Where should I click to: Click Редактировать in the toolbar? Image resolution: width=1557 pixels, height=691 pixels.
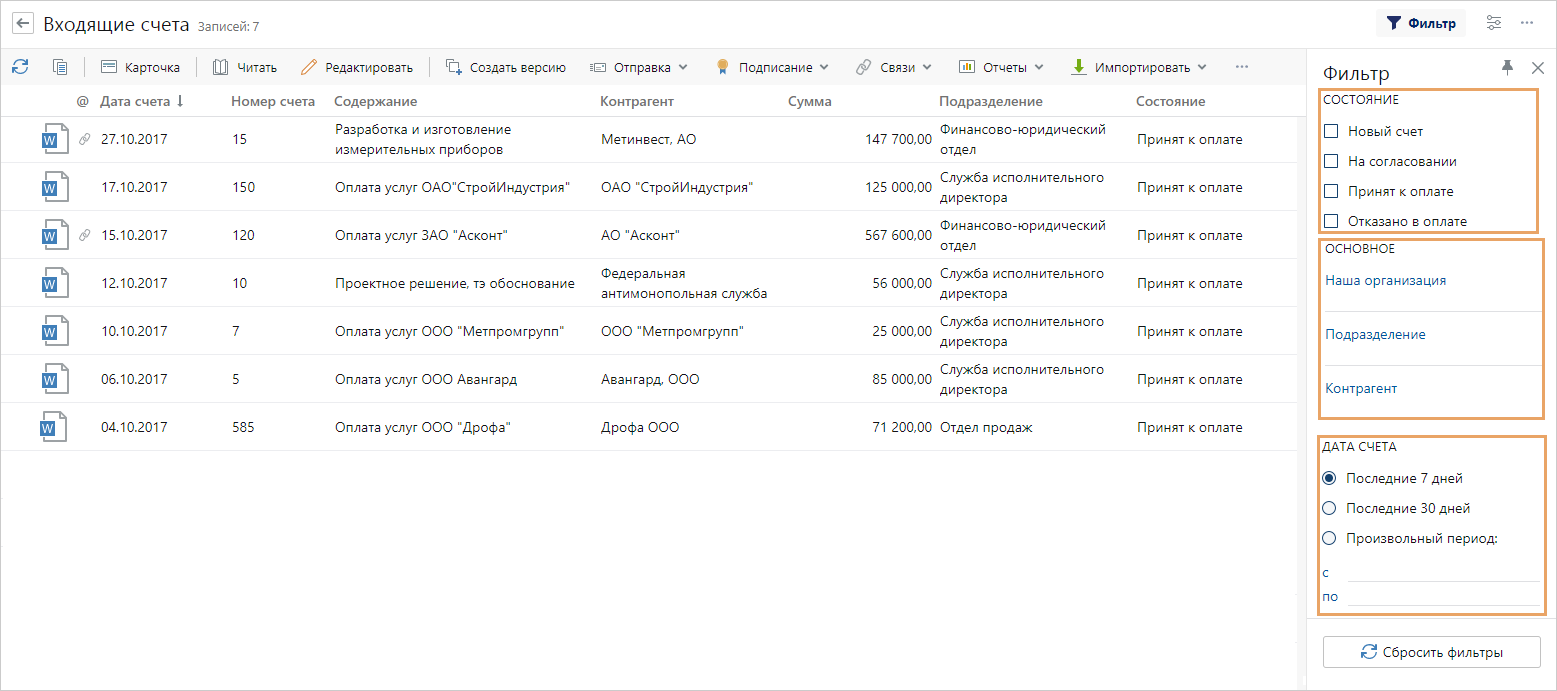click(357, 67)
